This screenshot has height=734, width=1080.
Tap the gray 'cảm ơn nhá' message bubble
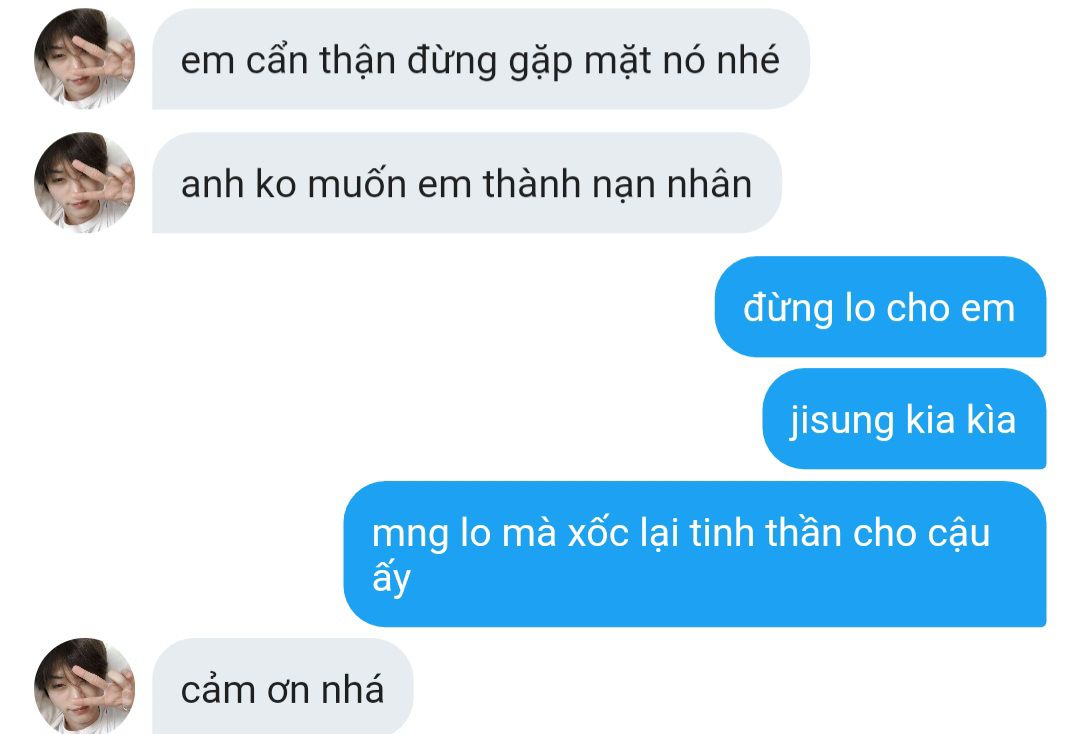(282, 686)
